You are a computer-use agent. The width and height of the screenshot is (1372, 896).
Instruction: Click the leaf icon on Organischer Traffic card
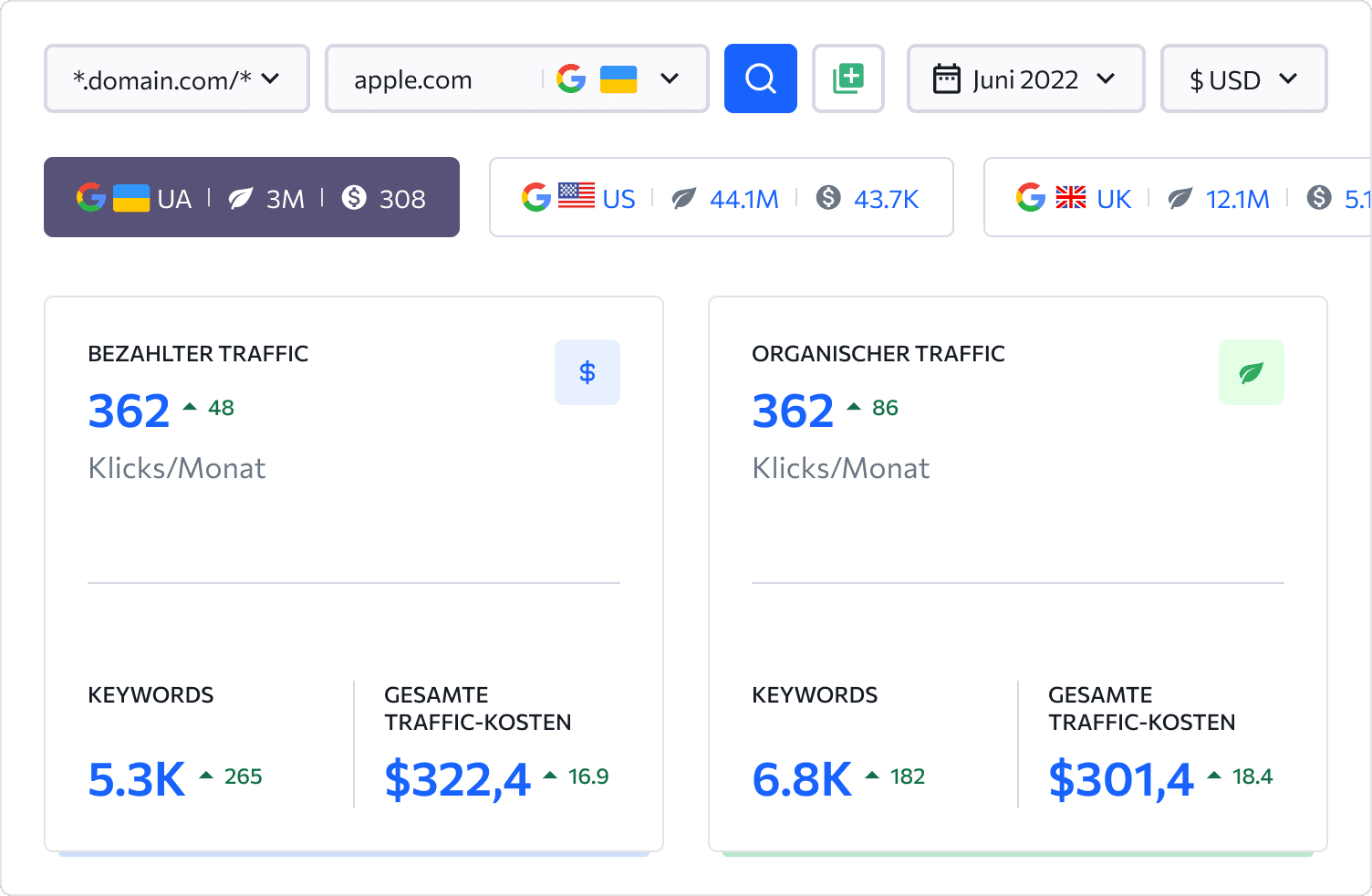pos(1252,372)
